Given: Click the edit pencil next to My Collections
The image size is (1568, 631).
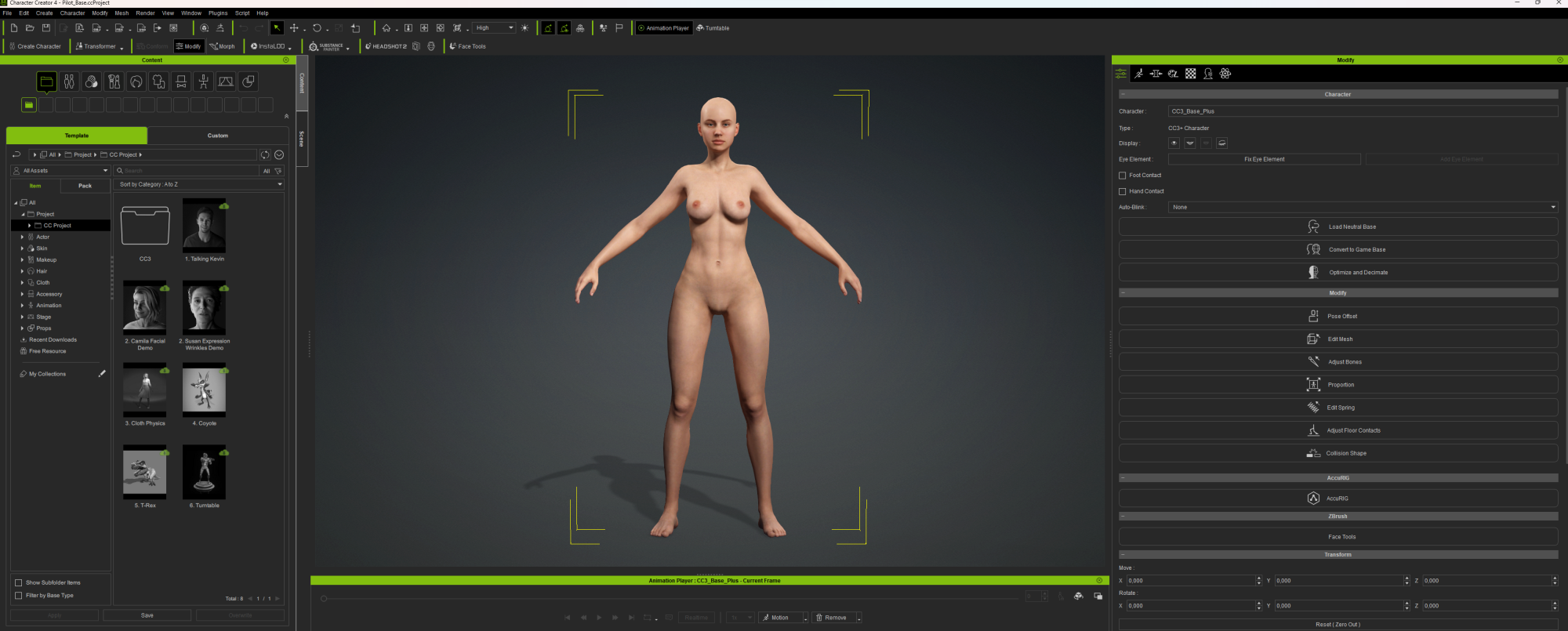Looking at the screenshot, I should [102, 374].
